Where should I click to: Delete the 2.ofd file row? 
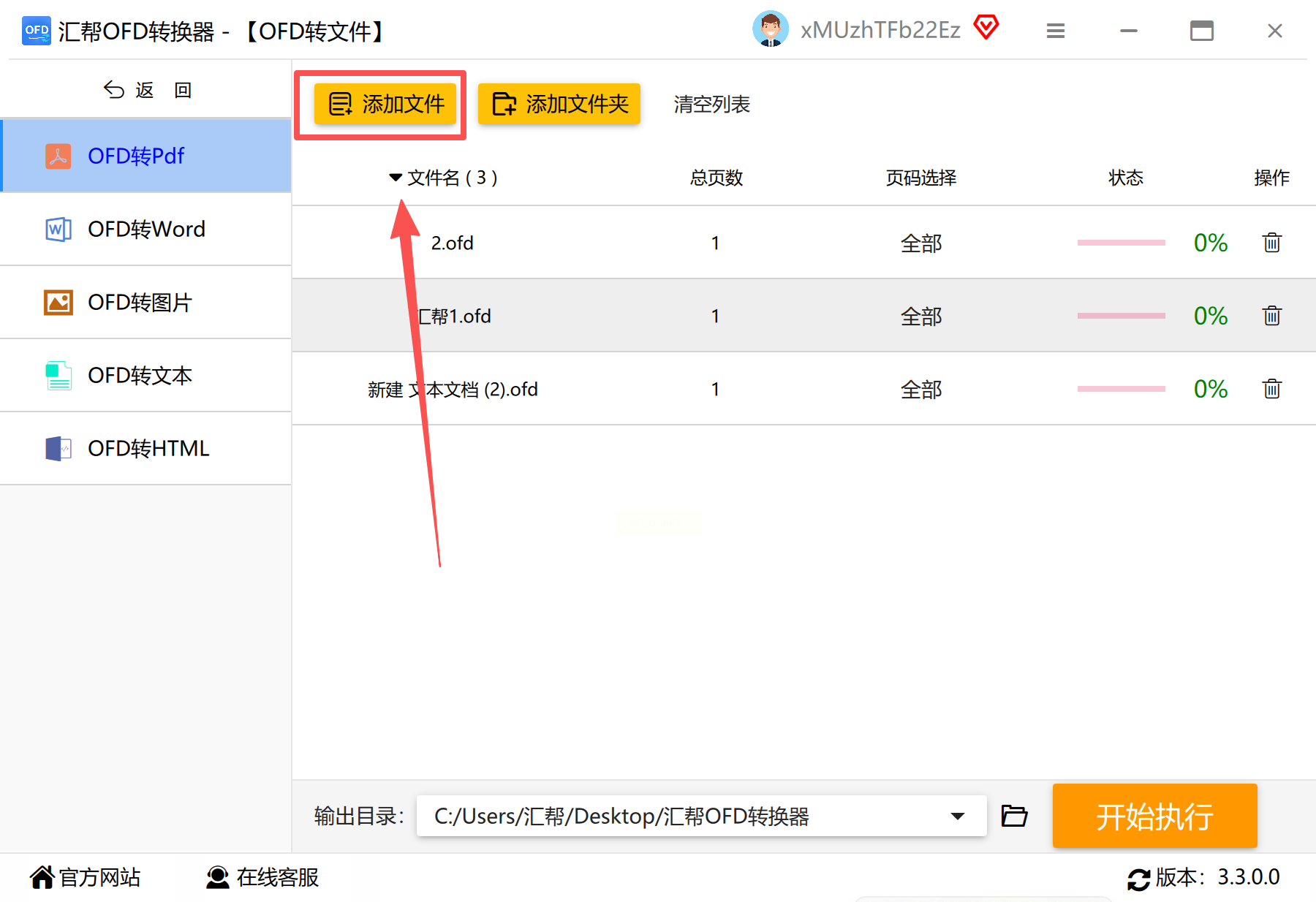[1271, 243]
